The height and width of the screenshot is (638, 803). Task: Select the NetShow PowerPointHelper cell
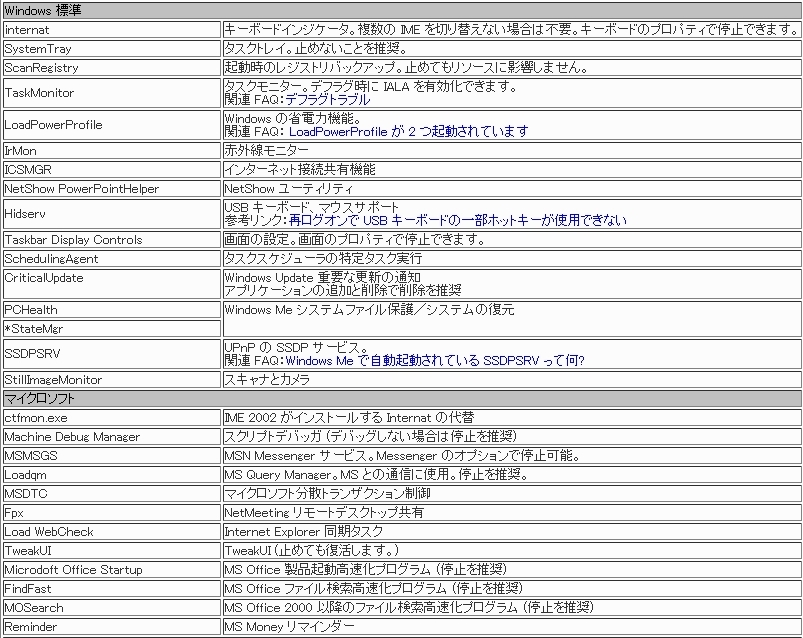coord(112,188)
